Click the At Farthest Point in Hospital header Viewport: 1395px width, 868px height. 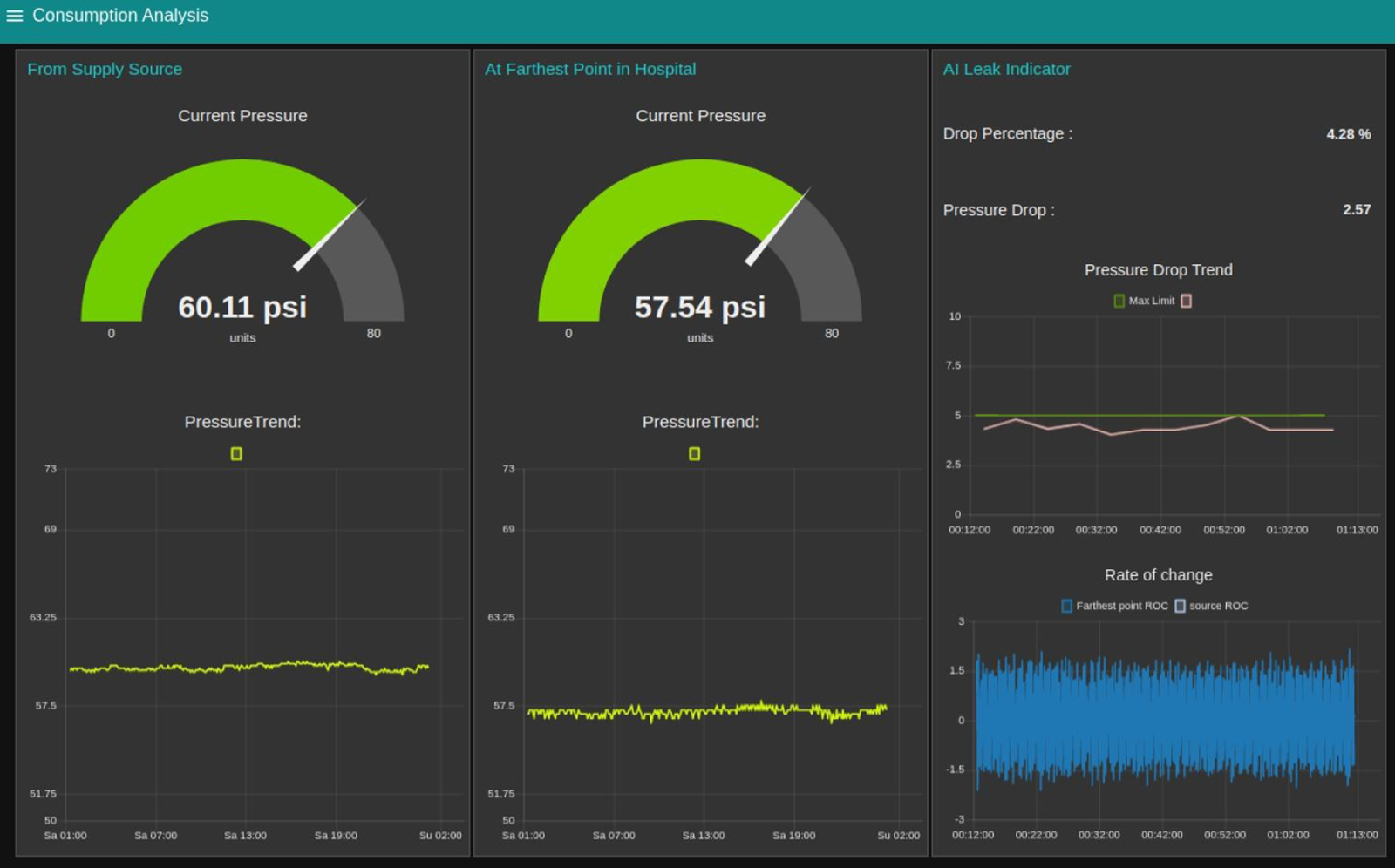point(590,70)
